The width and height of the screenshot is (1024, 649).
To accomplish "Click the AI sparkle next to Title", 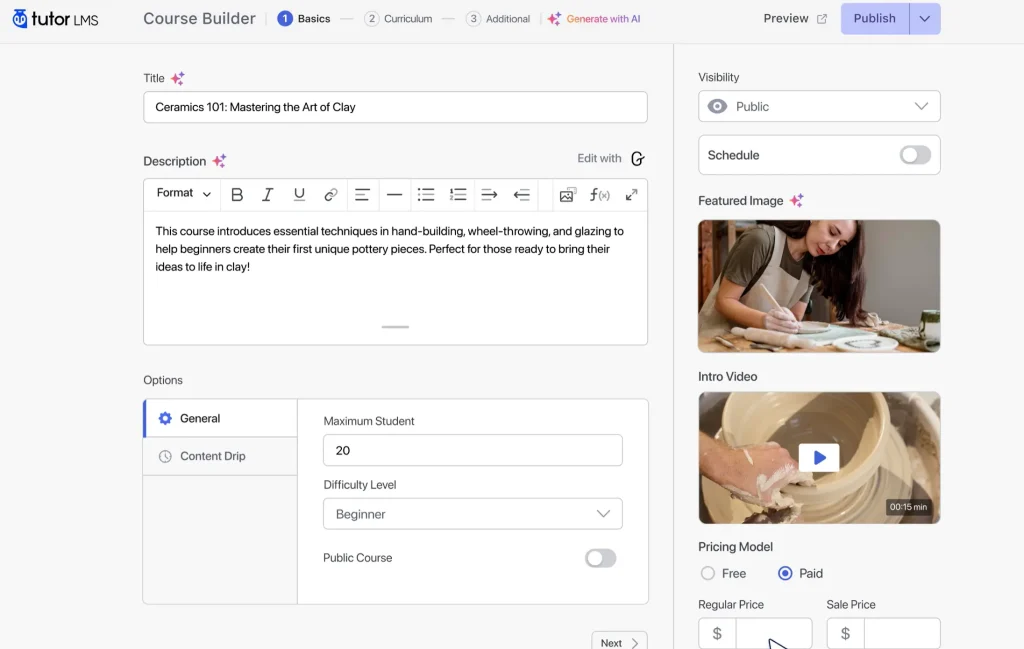I will coord(177,78).
